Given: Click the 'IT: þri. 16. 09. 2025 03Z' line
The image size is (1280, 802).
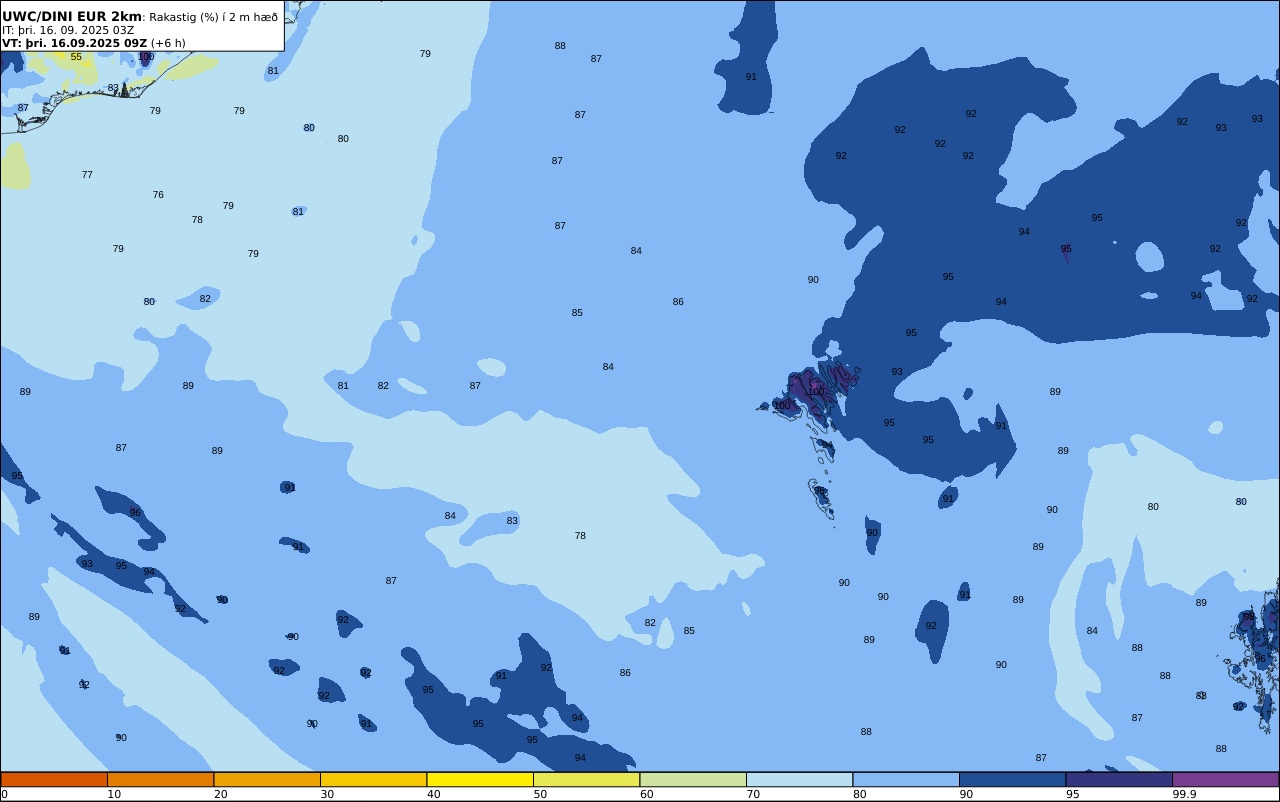Looking at the screenshot, I should (x=68, y=31).
